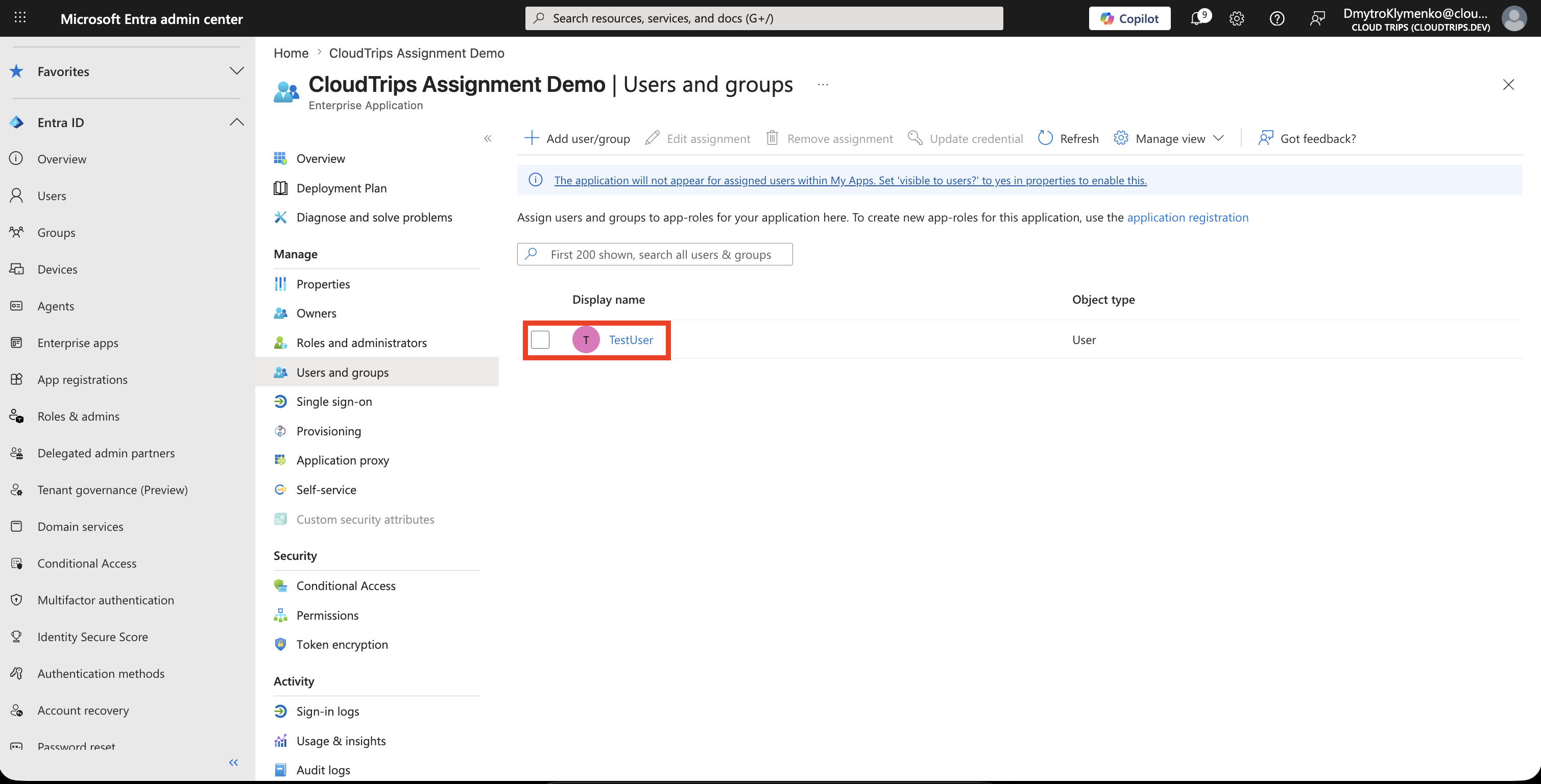The height and width of the screenshot is (784, 1541).
Task: Click the Account recovery icon
Action: coord(17,710)
